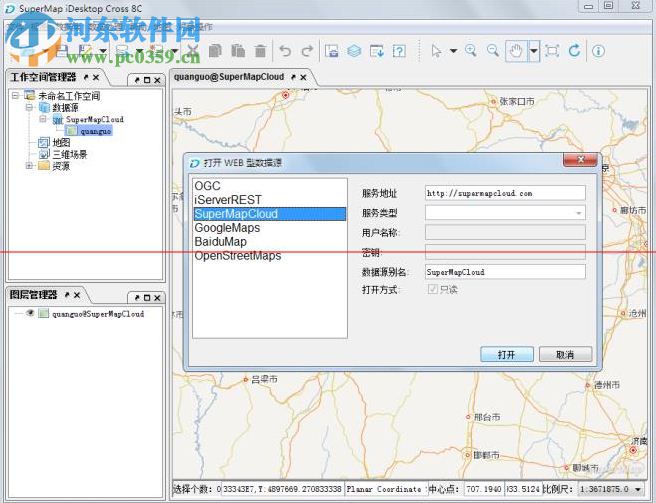Click the information (i) icon in the toolbar
The image size is (656, 503).
click(x=598, y=51)
